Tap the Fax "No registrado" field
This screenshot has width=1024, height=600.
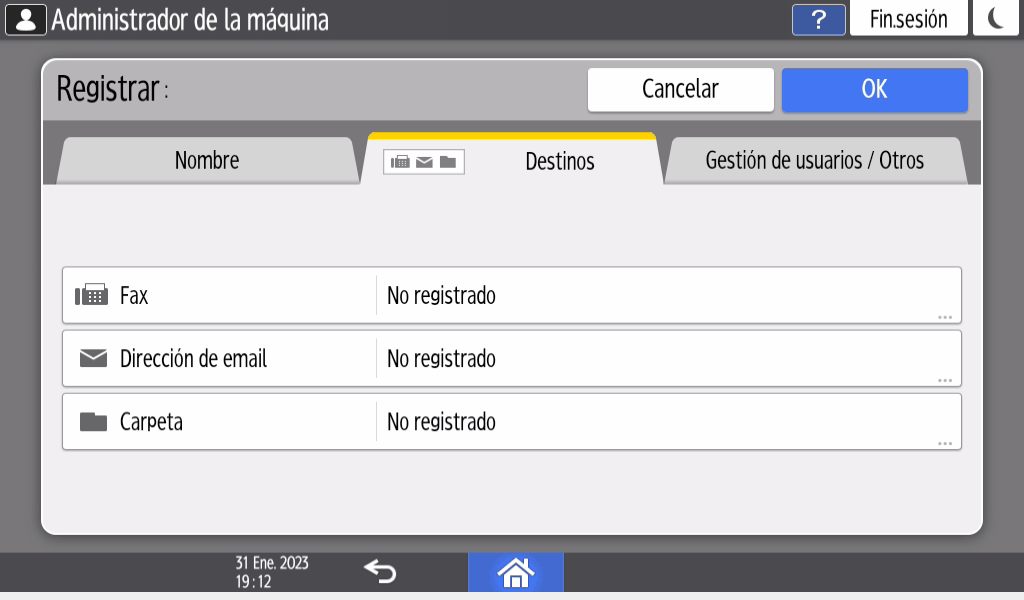(660, 296)
